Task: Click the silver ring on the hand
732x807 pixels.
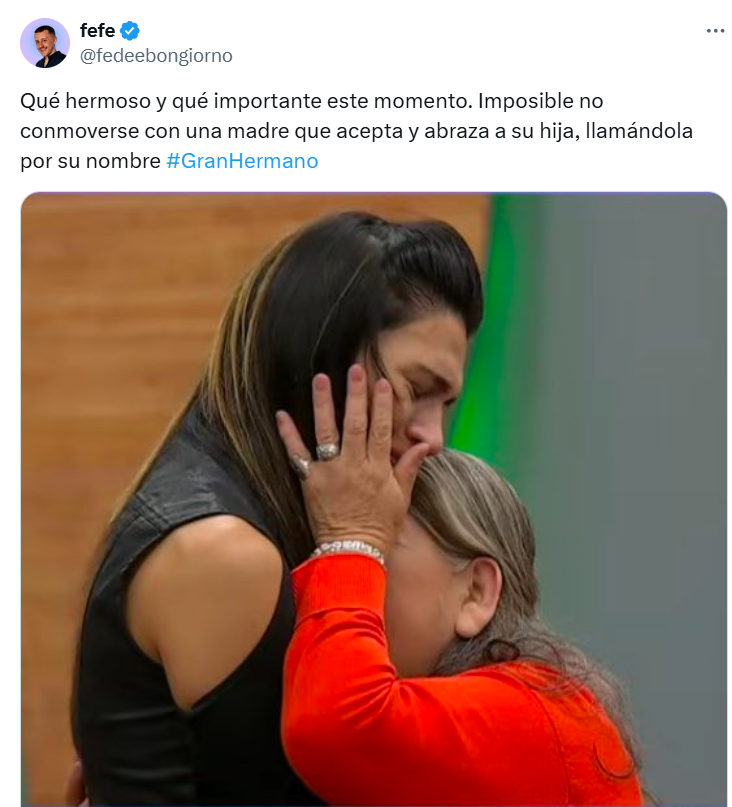Action: tap(327, 450)
